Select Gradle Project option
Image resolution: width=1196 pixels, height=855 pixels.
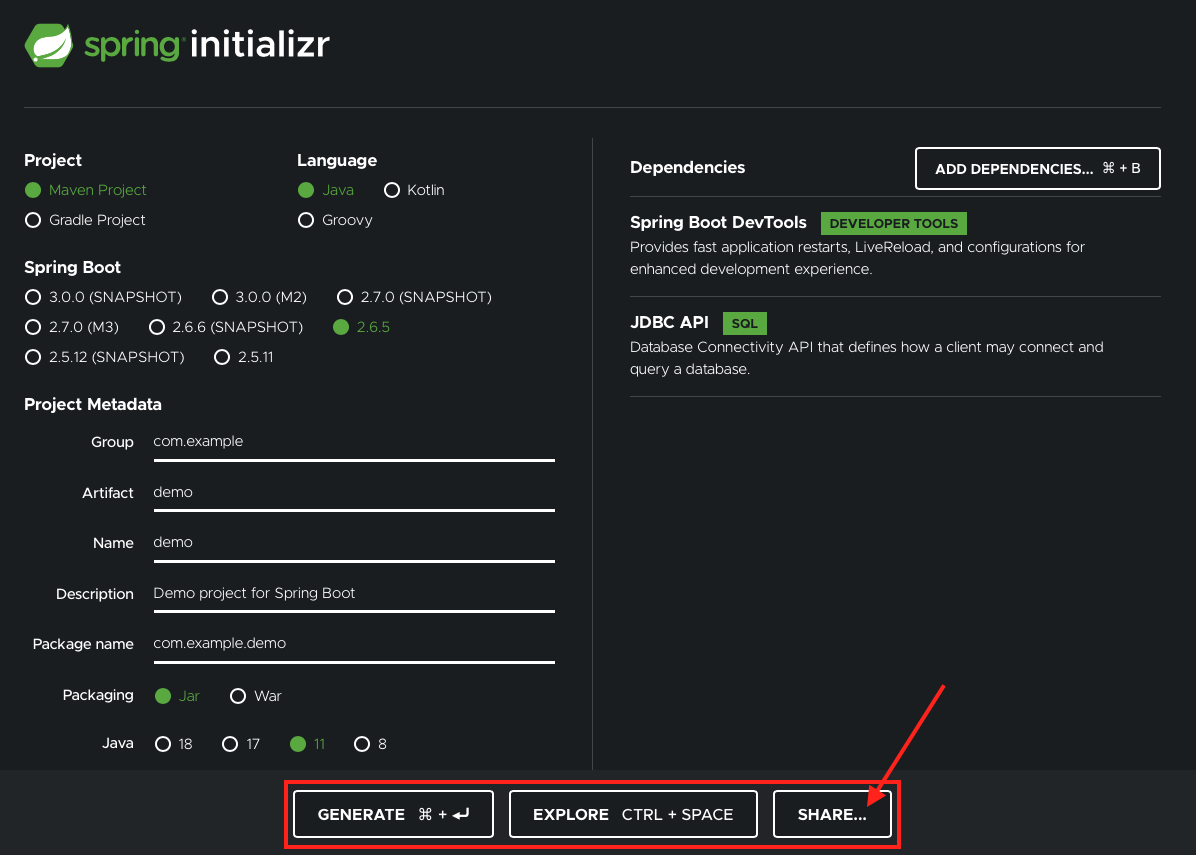point(33,220)
